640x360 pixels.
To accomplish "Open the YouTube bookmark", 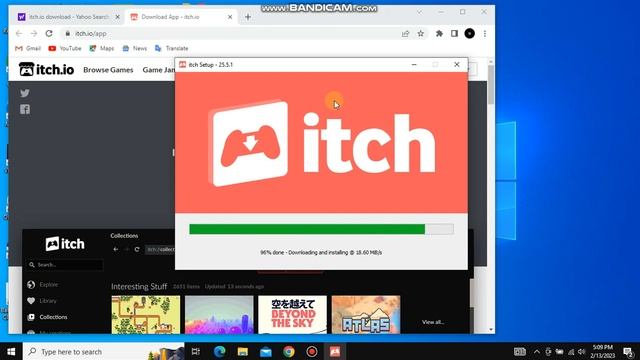I will [65, 48].
